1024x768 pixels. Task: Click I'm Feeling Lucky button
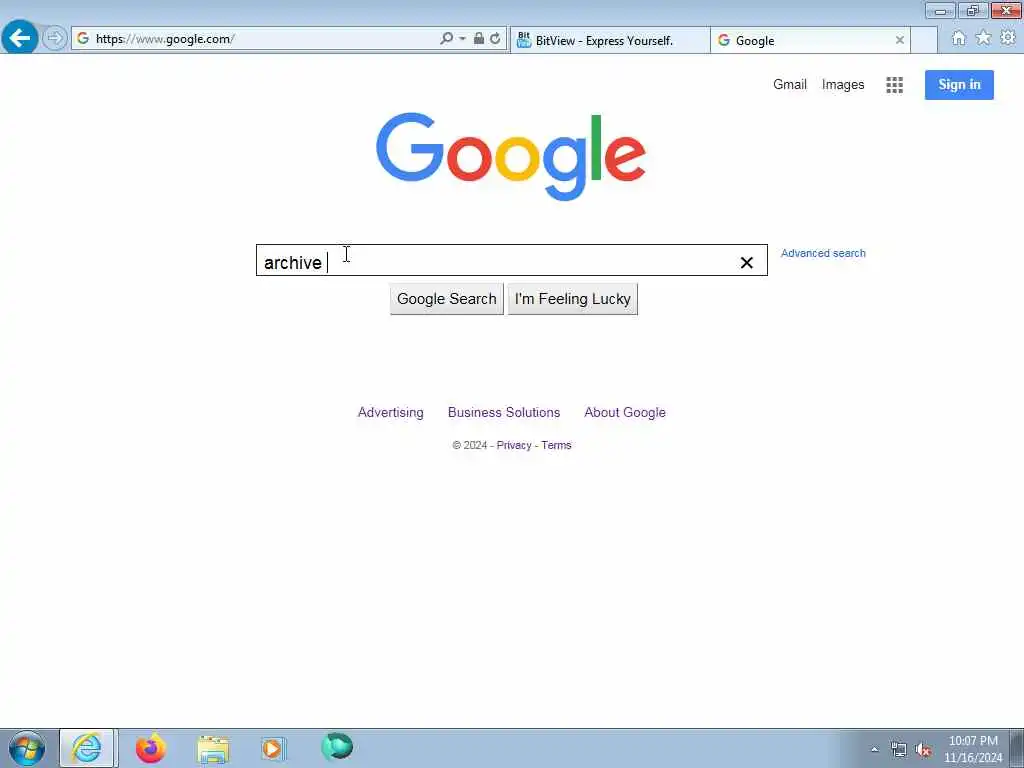click(x=573, y=299)
